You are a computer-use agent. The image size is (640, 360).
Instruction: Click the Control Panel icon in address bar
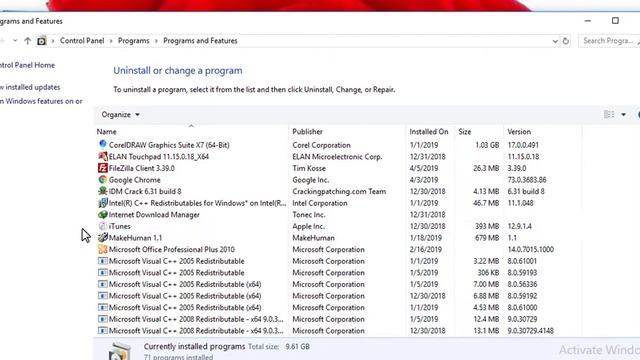tap(42, 41)
